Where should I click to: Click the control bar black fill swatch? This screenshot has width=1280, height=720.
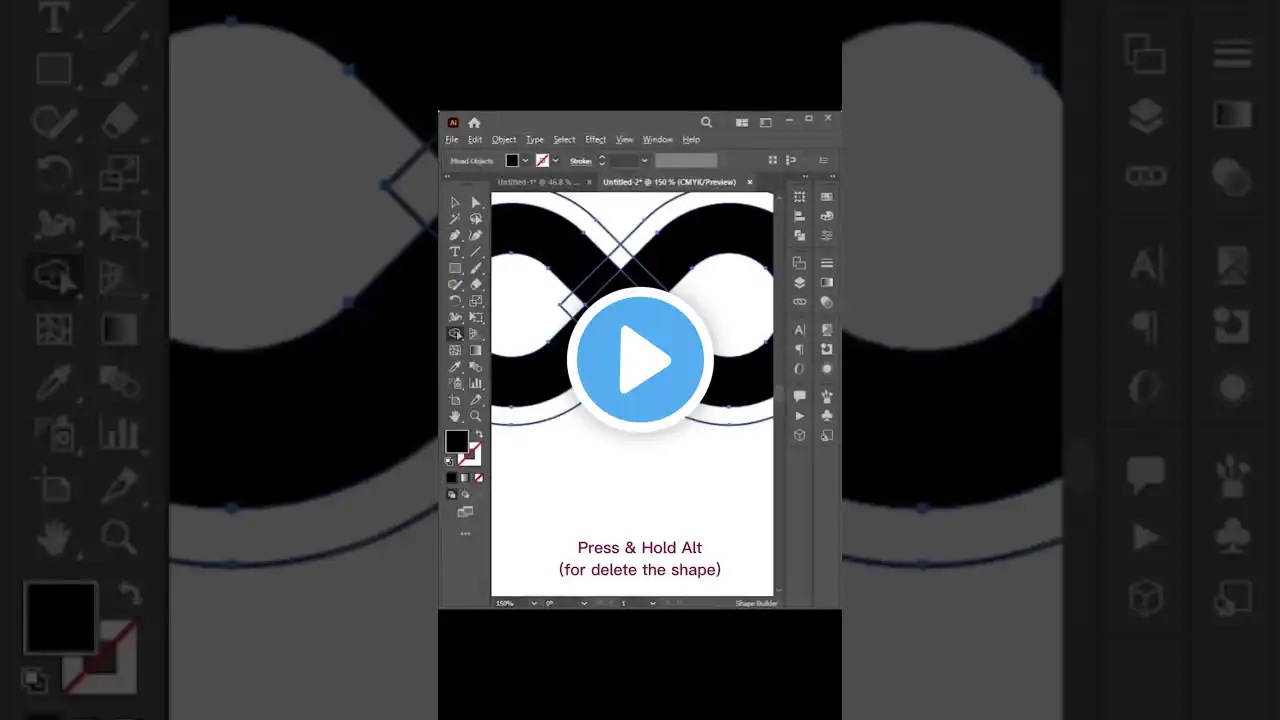512,161
